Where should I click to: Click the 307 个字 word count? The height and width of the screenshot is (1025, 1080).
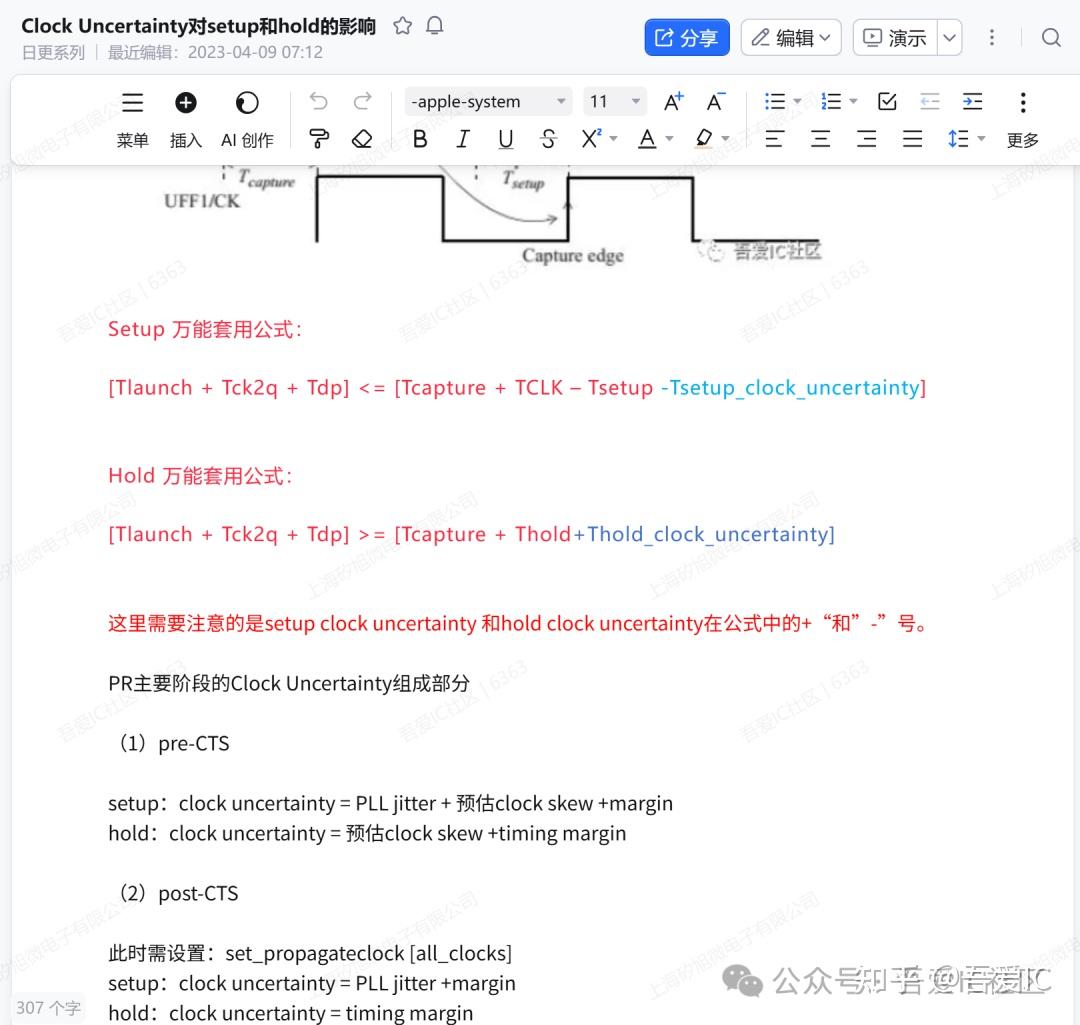[x=48, y=1008]
